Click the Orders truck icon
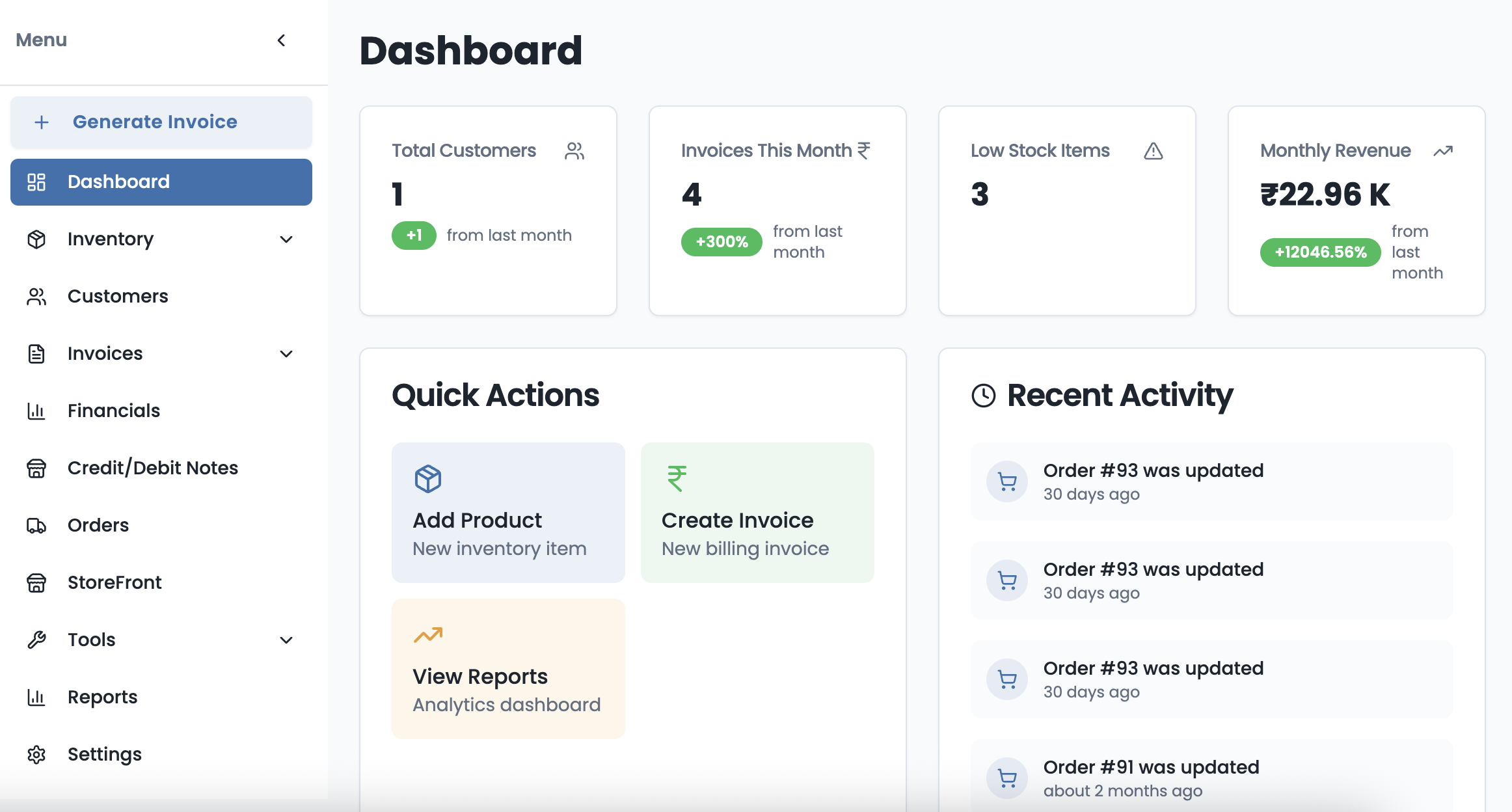This screenshot has width=1512, height=812. point(36,526)
